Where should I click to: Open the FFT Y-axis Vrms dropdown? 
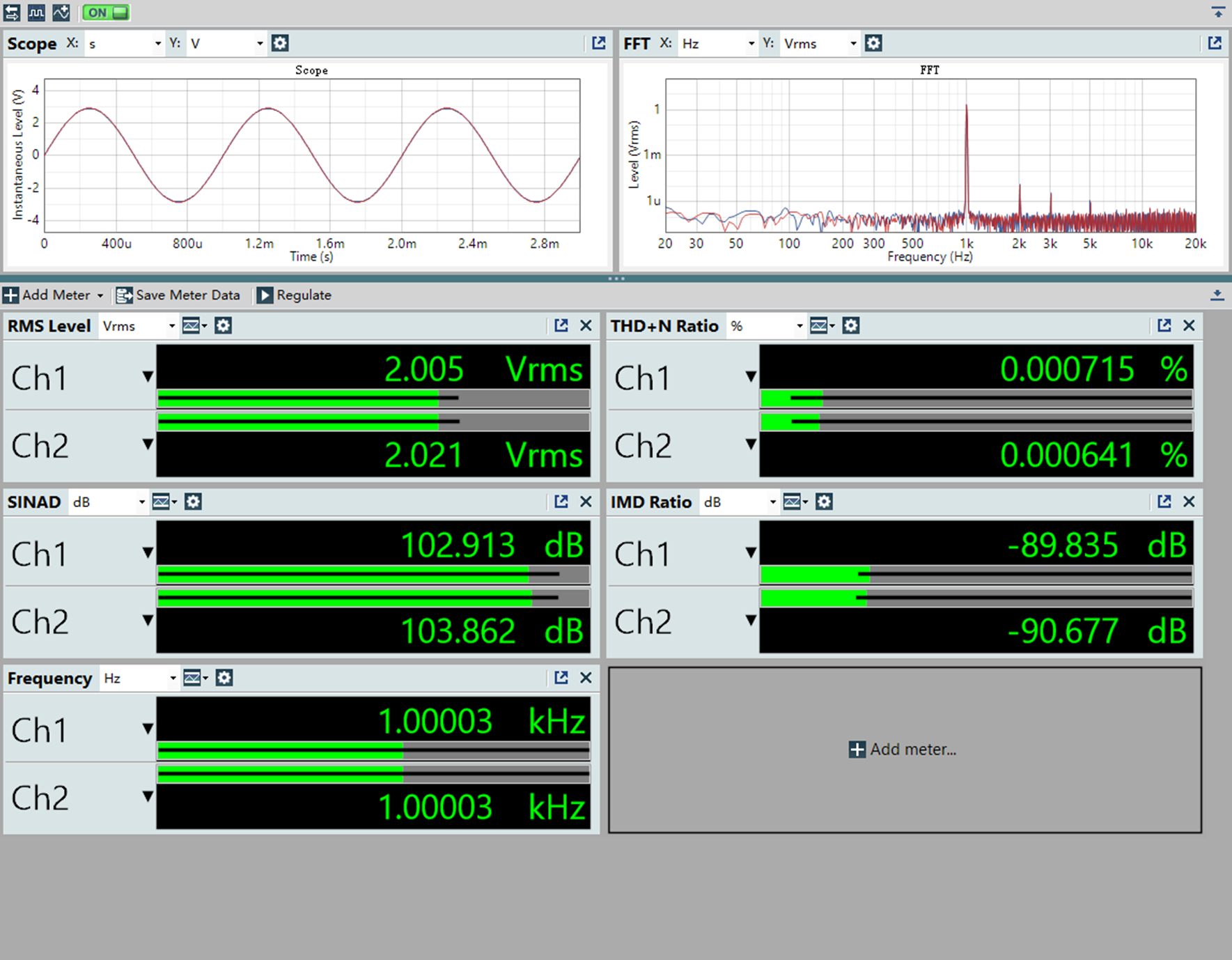pos(819,43)
